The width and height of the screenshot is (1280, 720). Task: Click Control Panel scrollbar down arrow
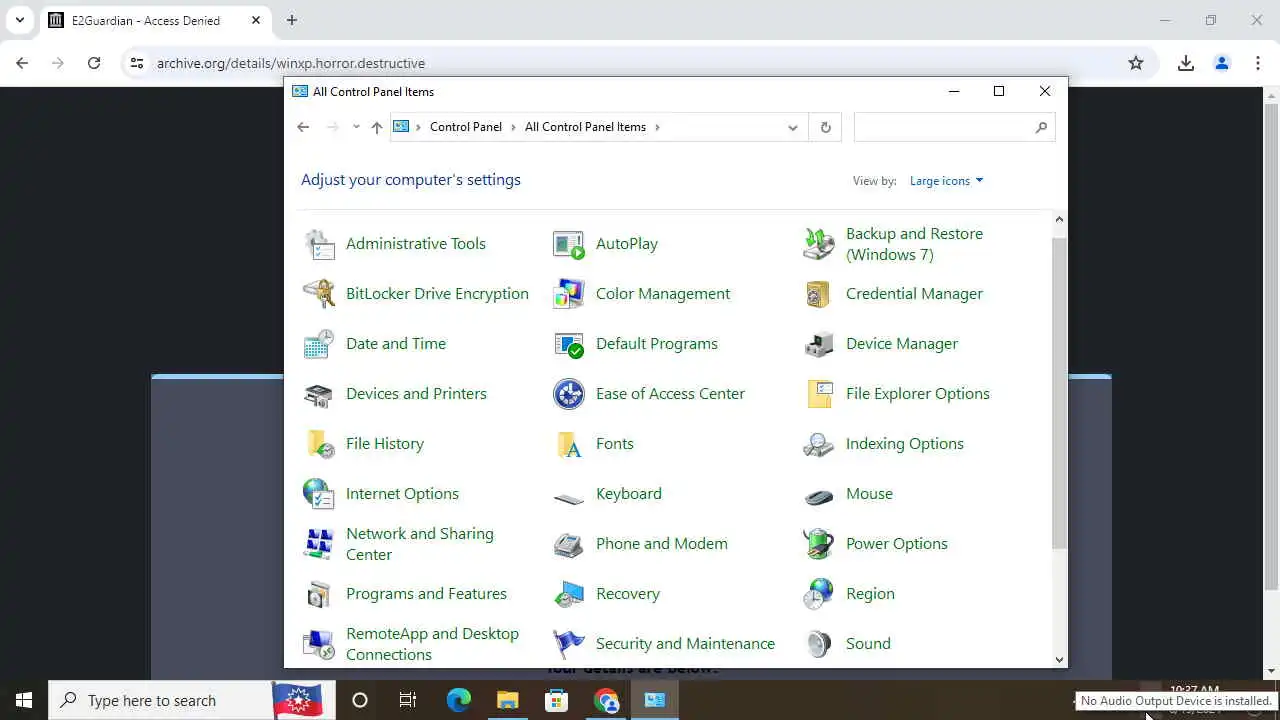click(1059, 659)
